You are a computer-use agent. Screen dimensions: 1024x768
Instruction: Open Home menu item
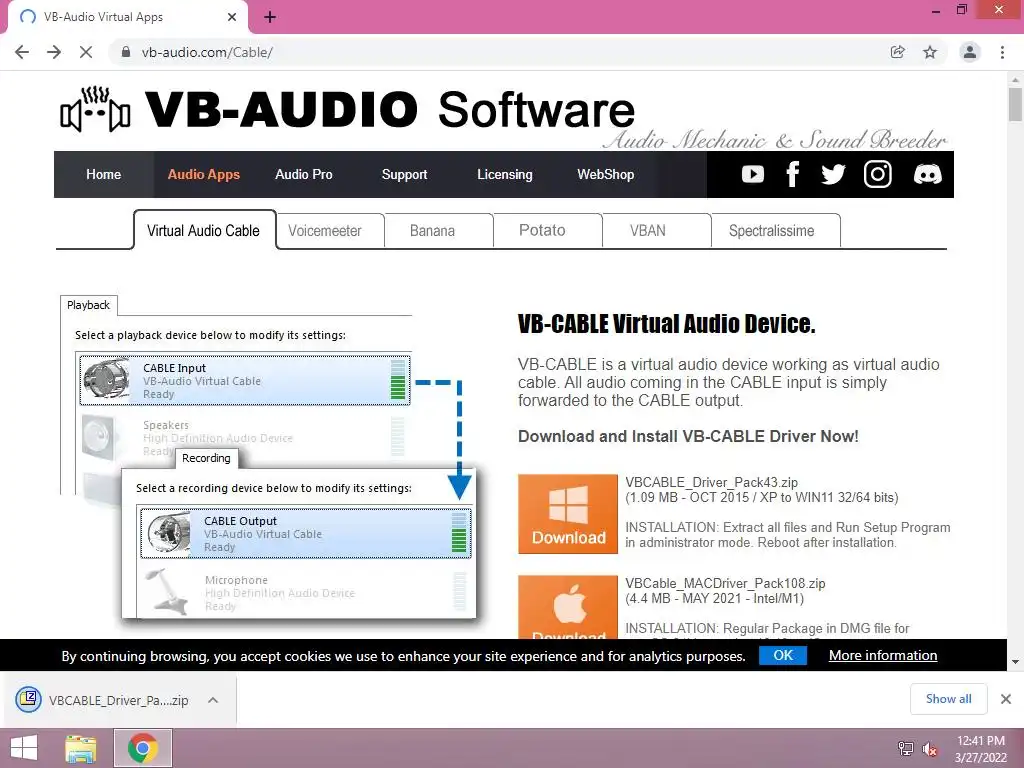[x=103, y=174]
